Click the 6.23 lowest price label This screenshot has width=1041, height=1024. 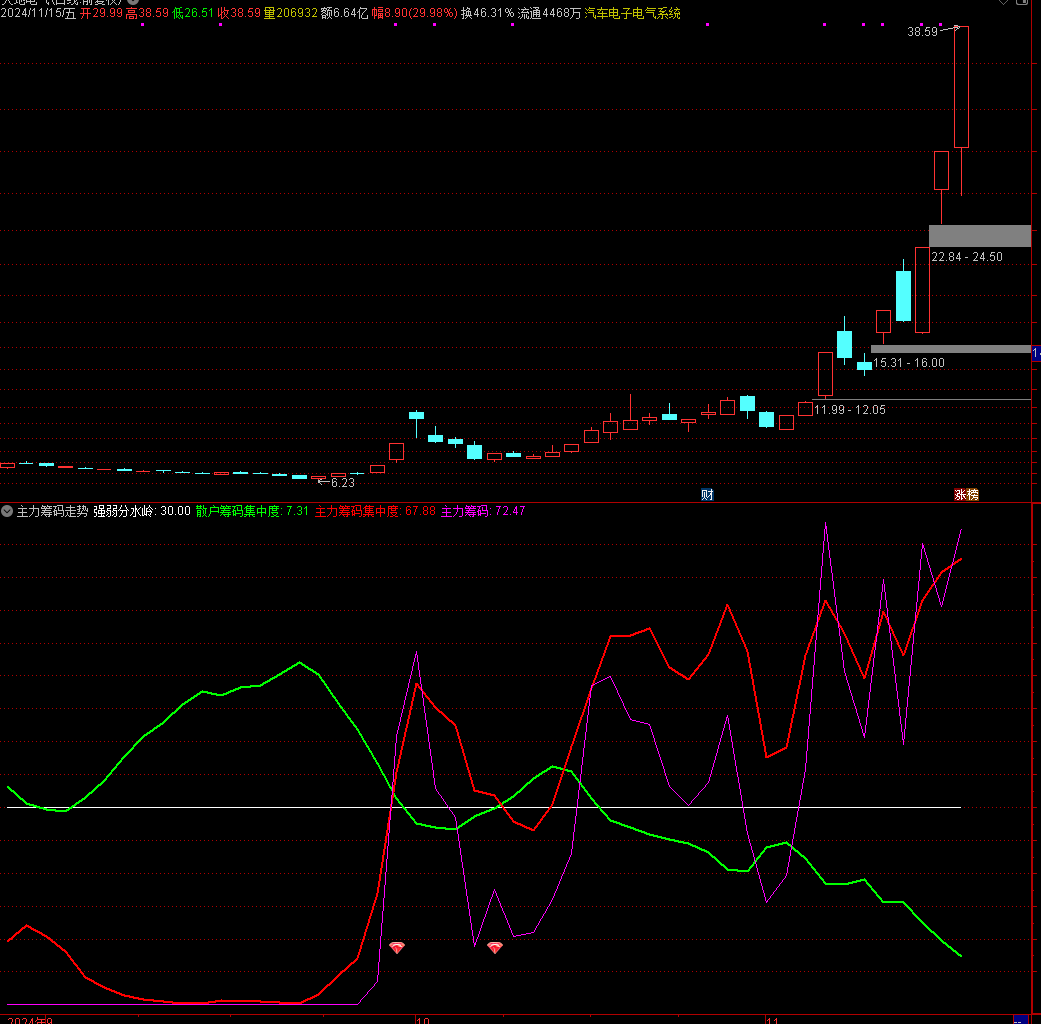pyautogui.click(x=343, y=483)
